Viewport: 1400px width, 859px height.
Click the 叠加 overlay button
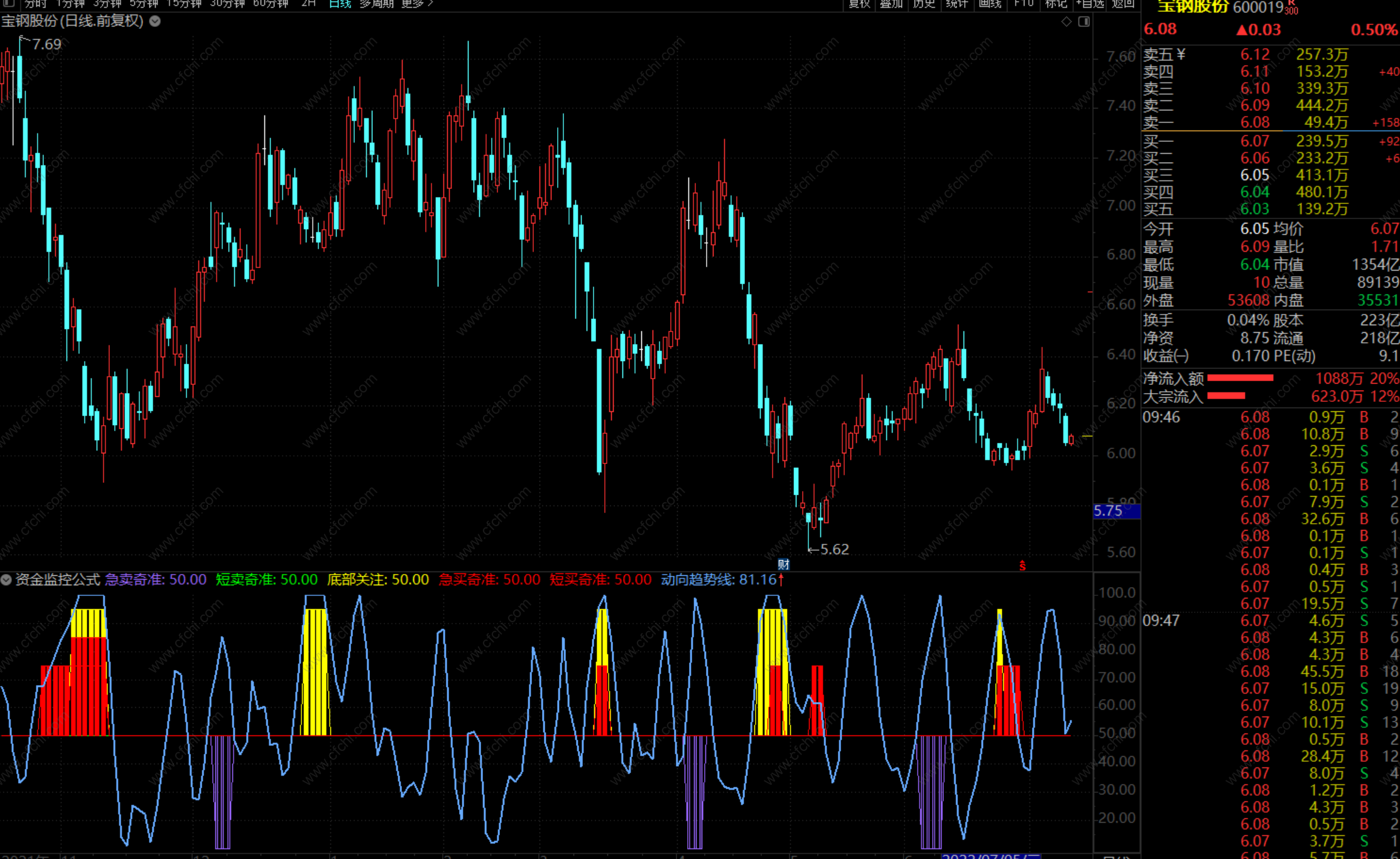[x=891, y=4]
